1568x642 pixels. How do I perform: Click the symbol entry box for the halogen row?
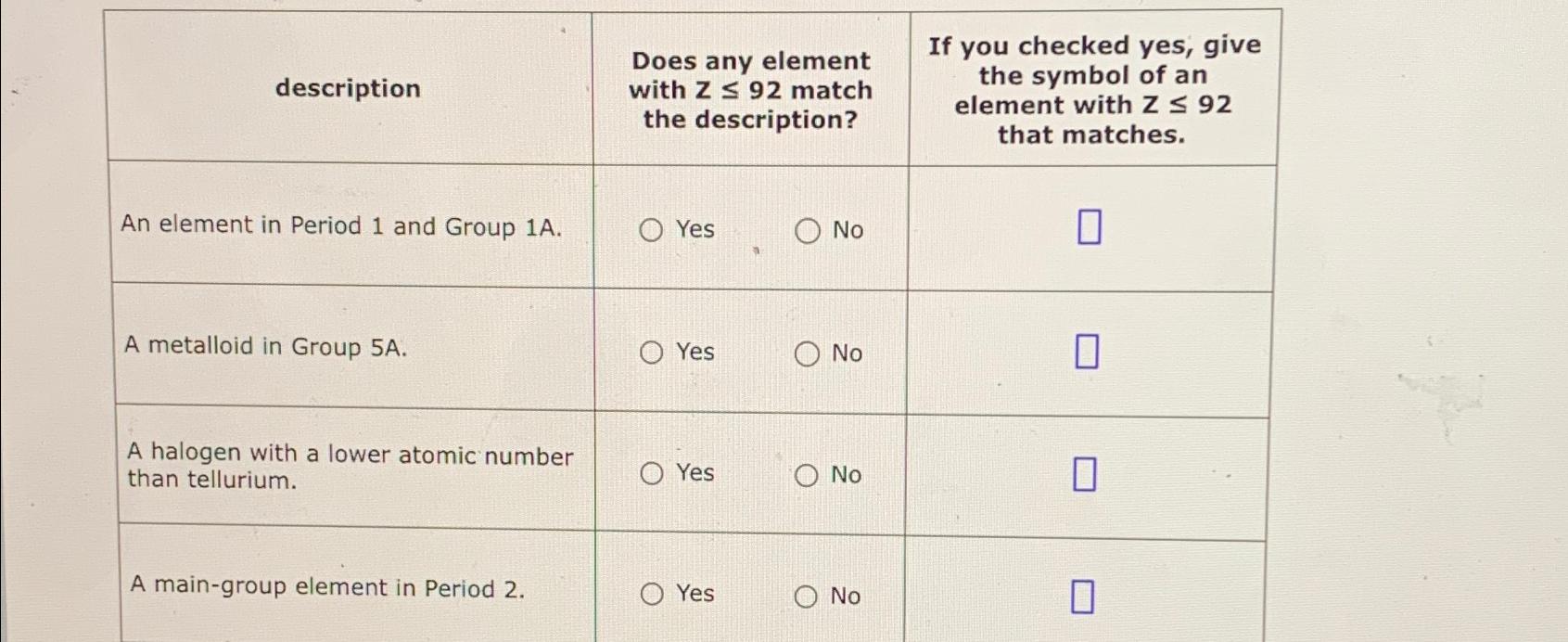pos(1085,473)
